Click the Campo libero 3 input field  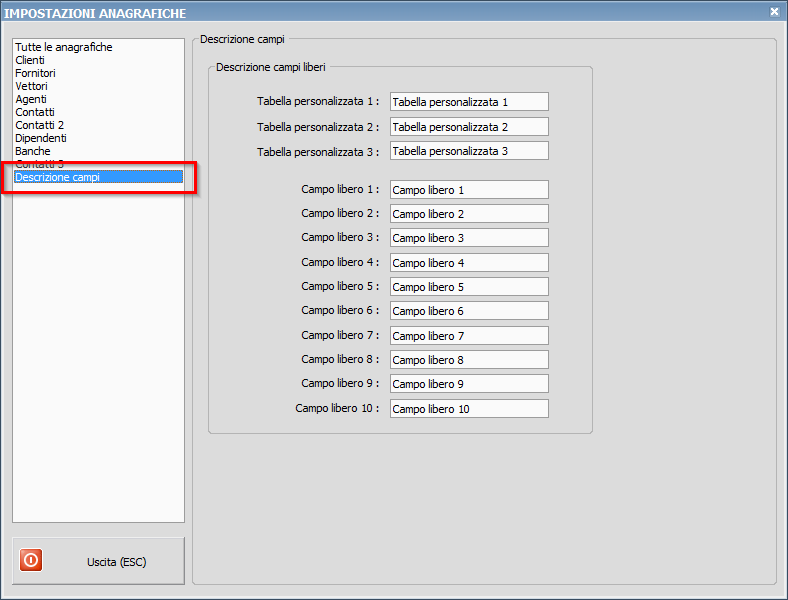point(469,238)
